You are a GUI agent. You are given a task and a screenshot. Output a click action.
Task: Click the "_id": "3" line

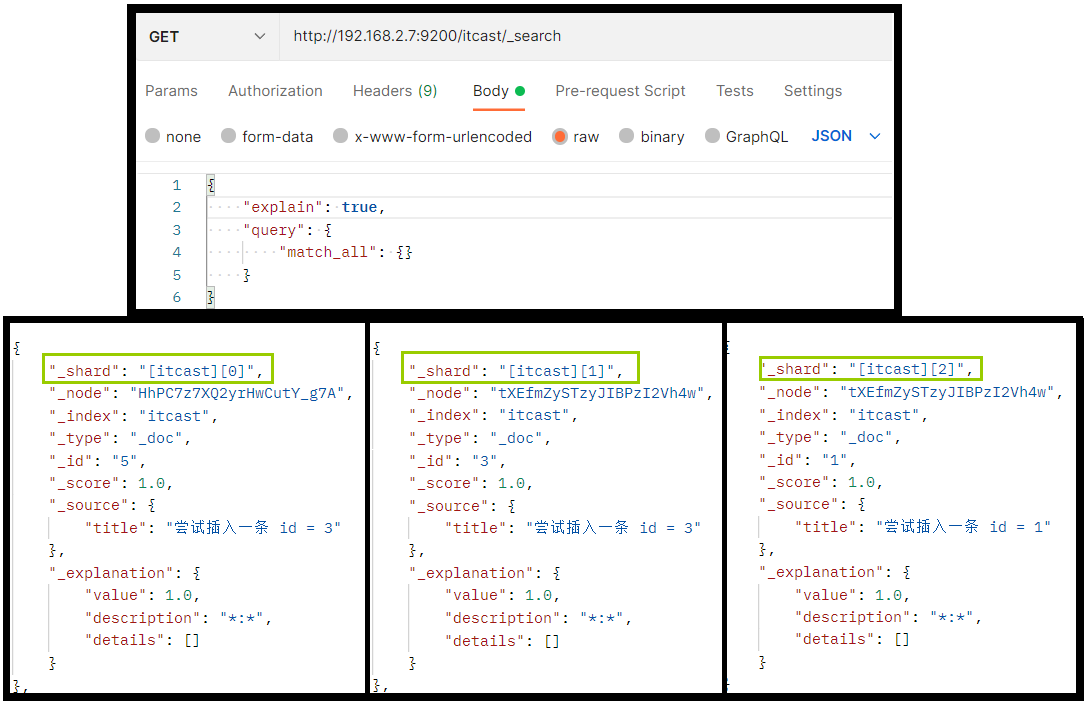tap(453, 461)
